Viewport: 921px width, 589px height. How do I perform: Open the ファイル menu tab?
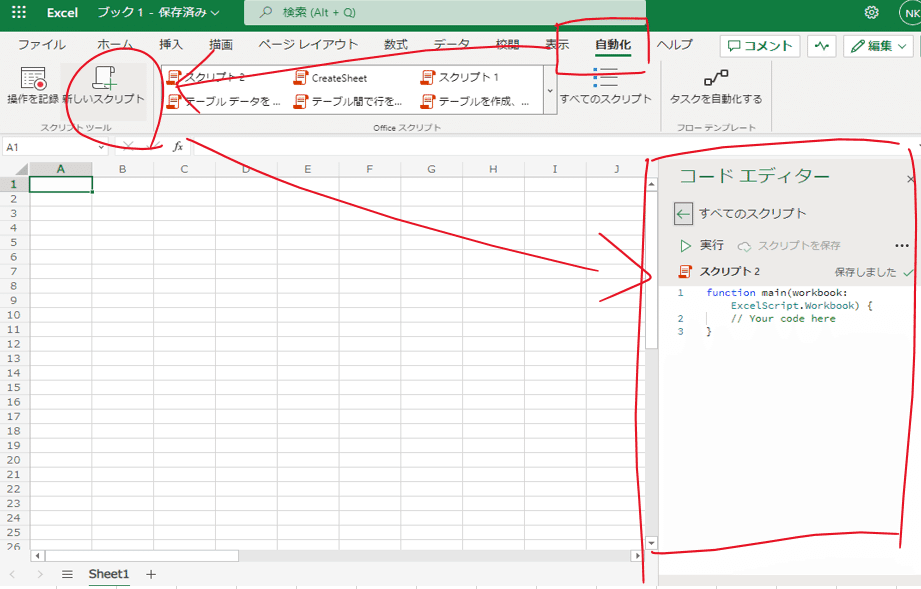tap(41, 45)
